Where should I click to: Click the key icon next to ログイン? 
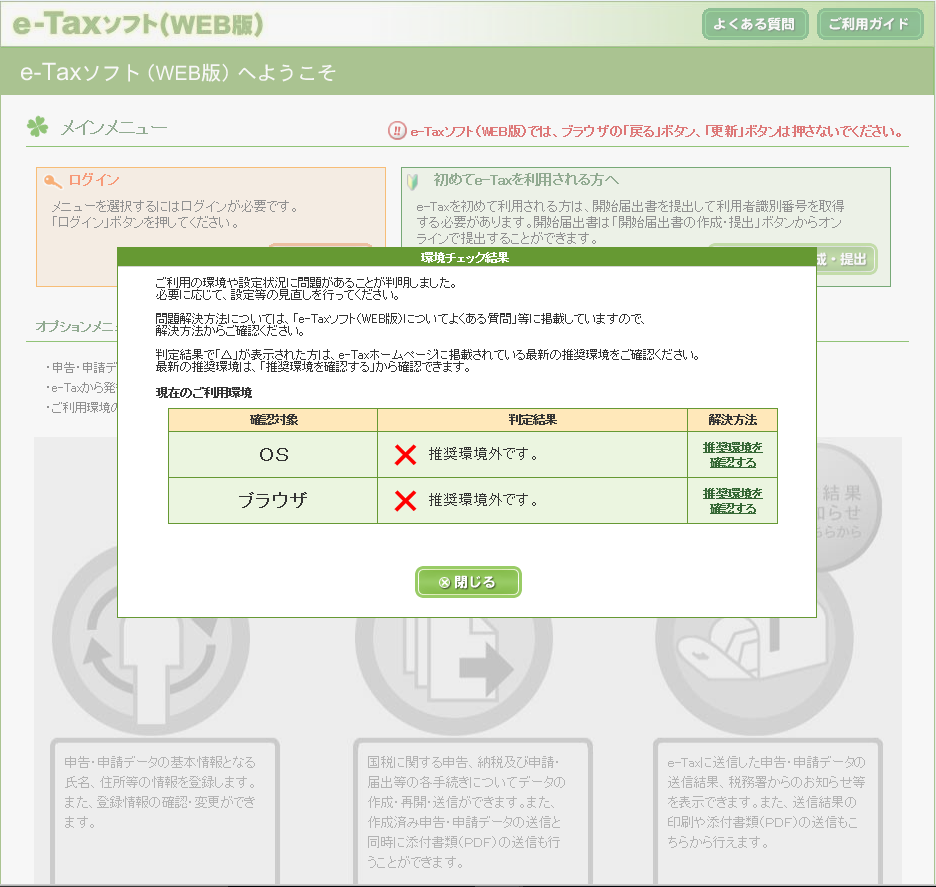[x=53, y=180]
